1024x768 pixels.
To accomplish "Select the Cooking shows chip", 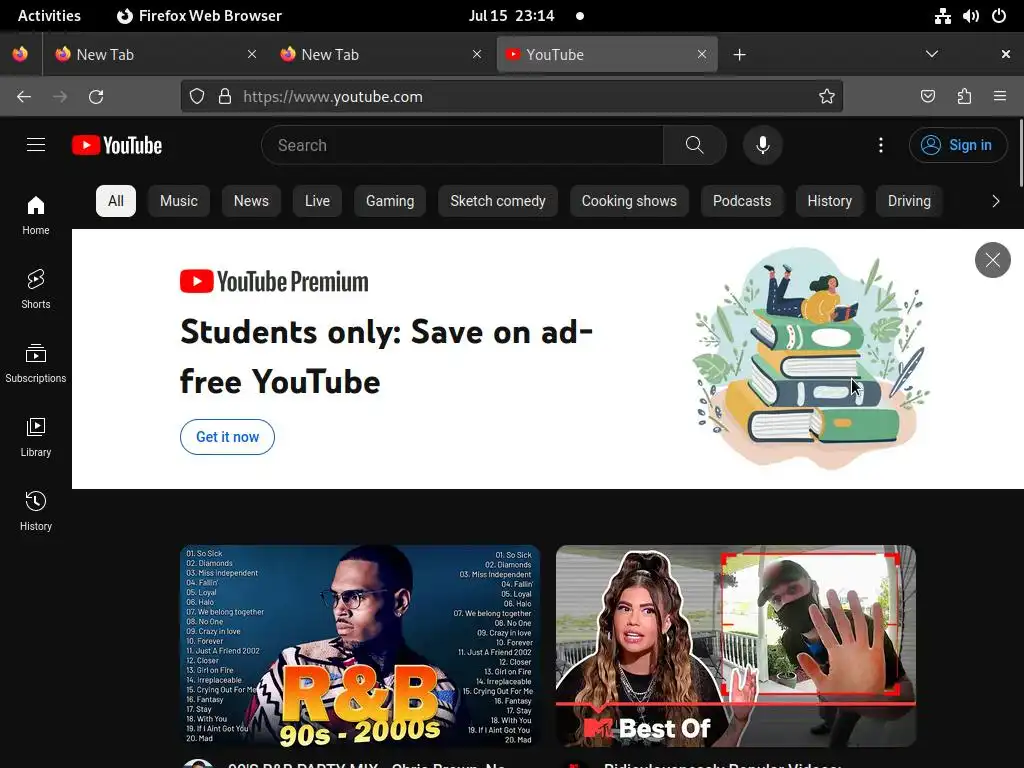I will click(x=630, y=201).
